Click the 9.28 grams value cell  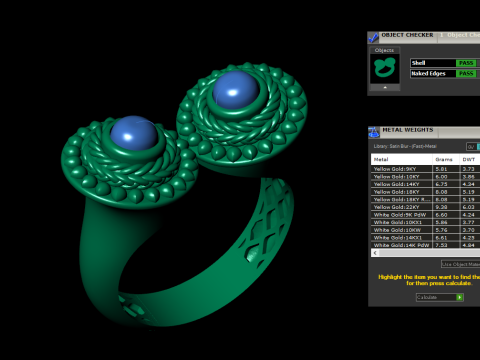446,207
